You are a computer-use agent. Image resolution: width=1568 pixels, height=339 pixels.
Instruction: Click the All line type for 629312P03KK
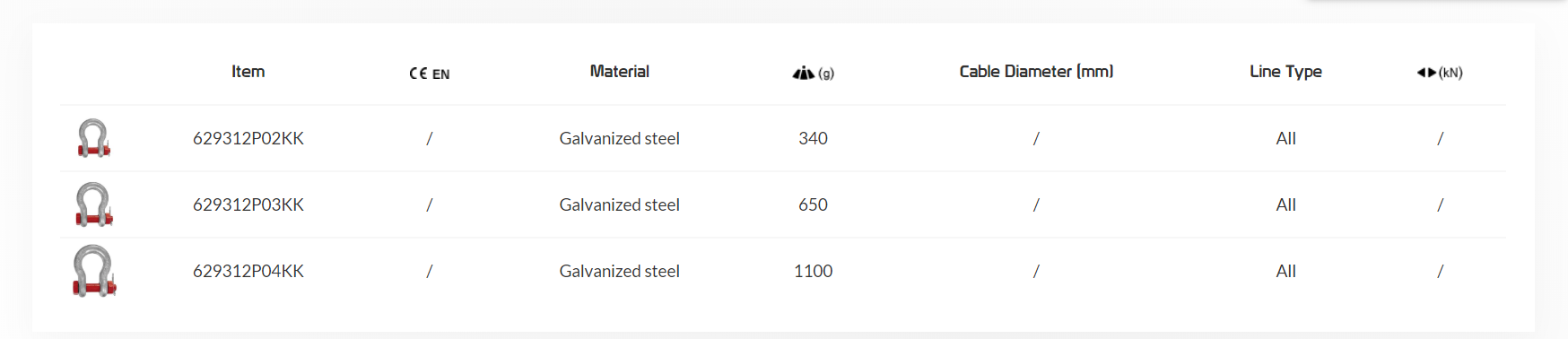1285,204
